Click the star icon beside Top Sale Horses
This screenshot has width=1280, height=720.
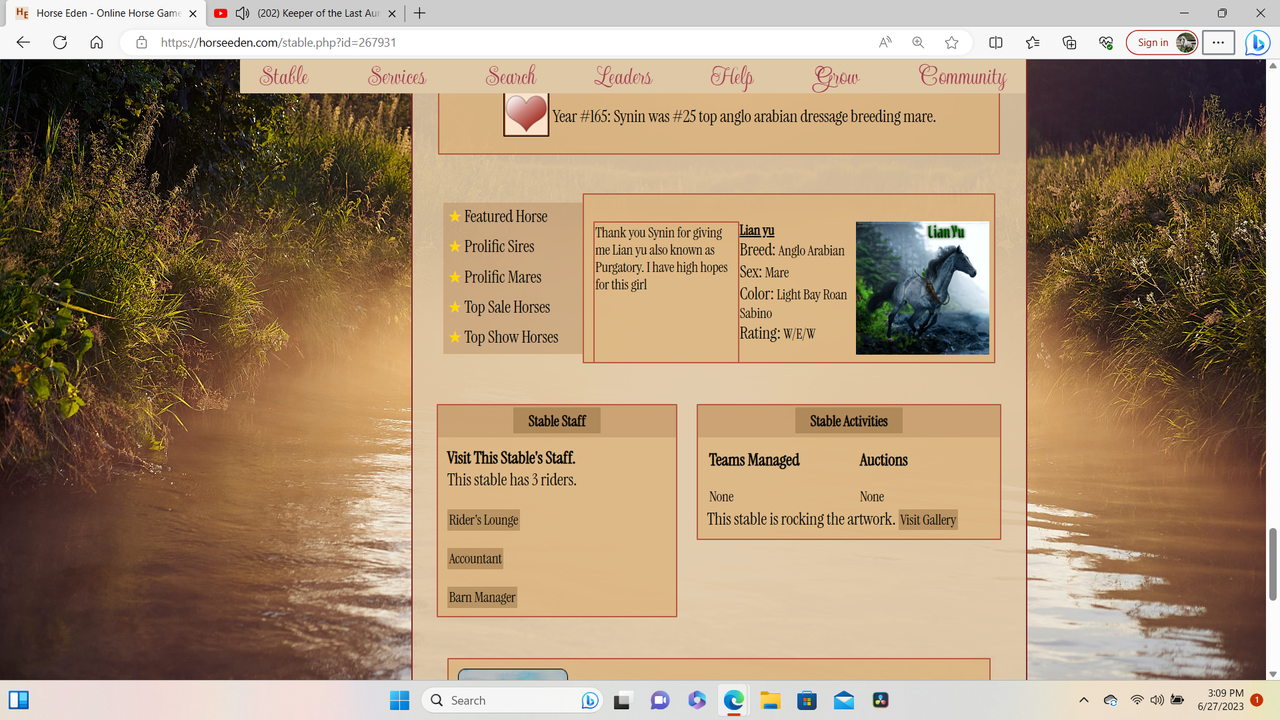tap(454, 307)
